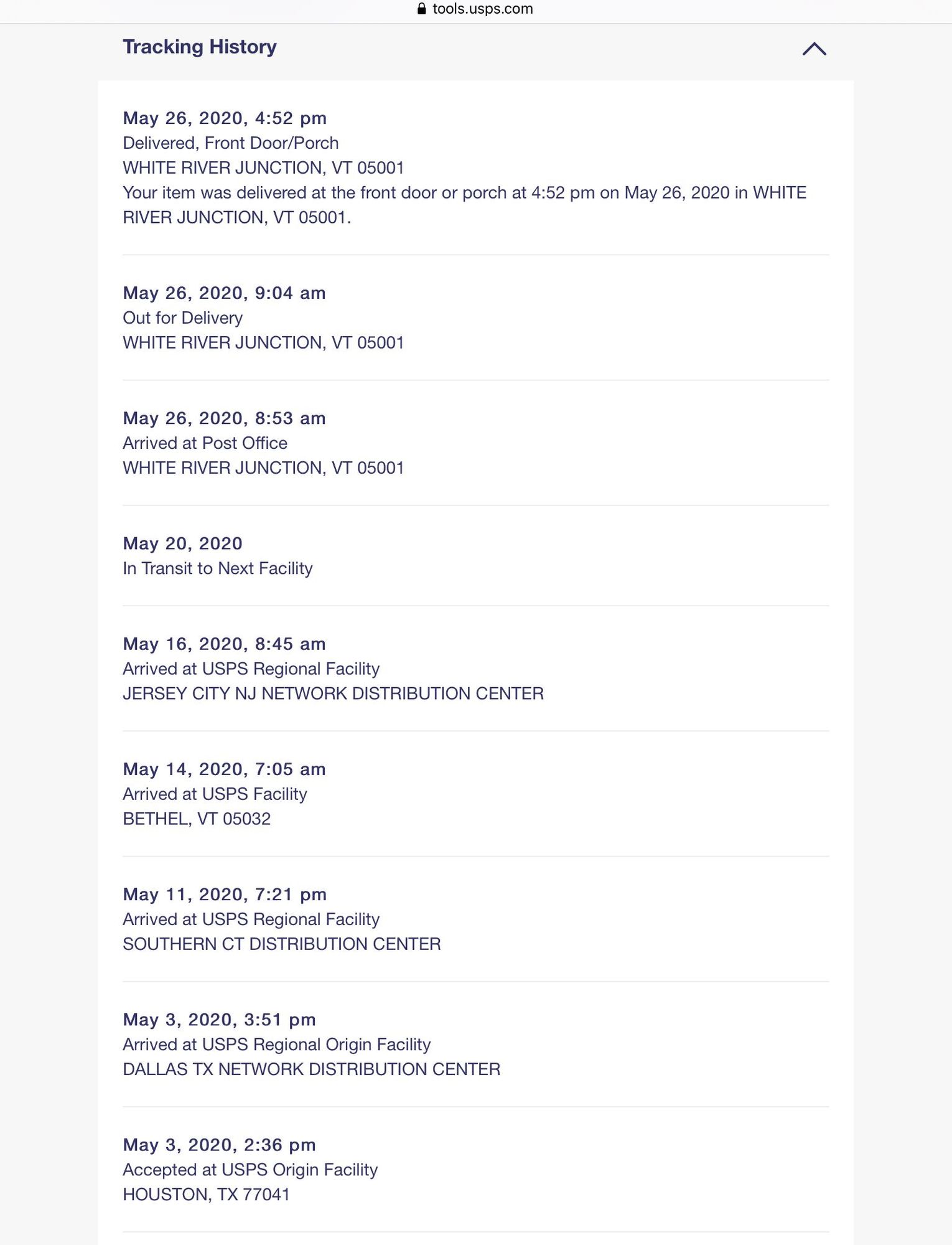
Task: Click the BETHEL, VT 05032 location
Action: pos(197,819)
